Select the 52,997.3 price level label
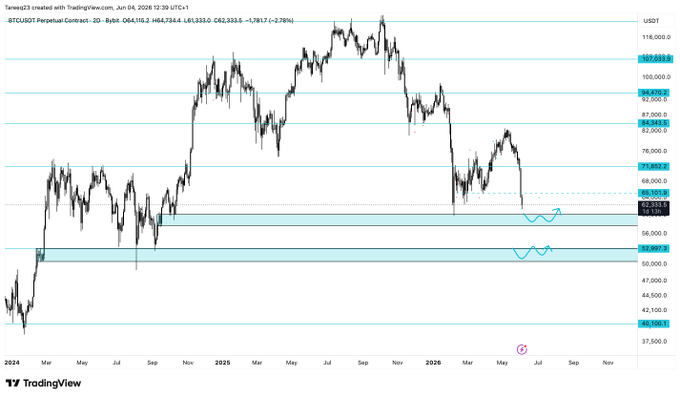Image resolution: width=680 pixels, height=397 pixels. click(655, 249)
